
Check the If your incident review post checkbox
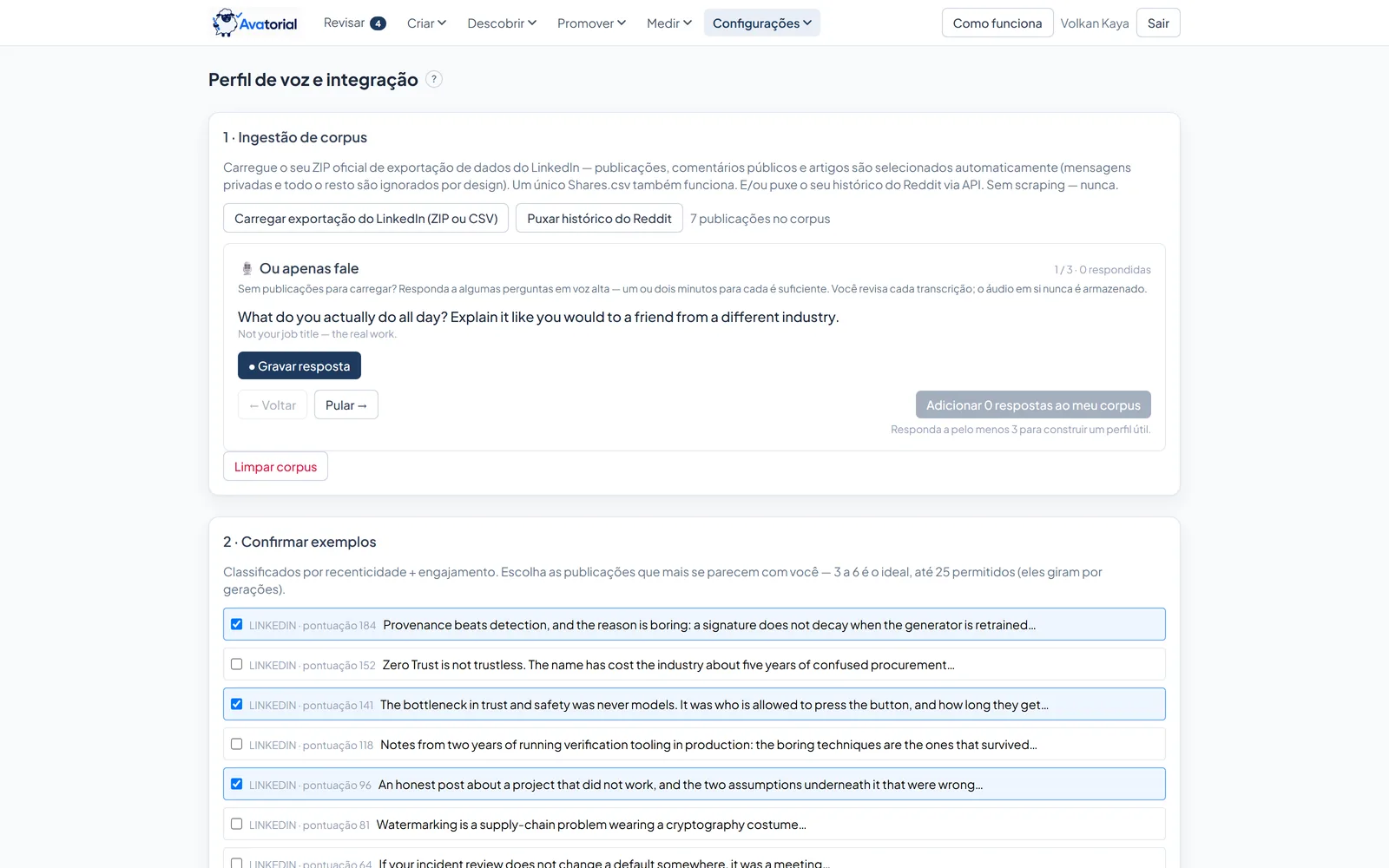(236, 864)
